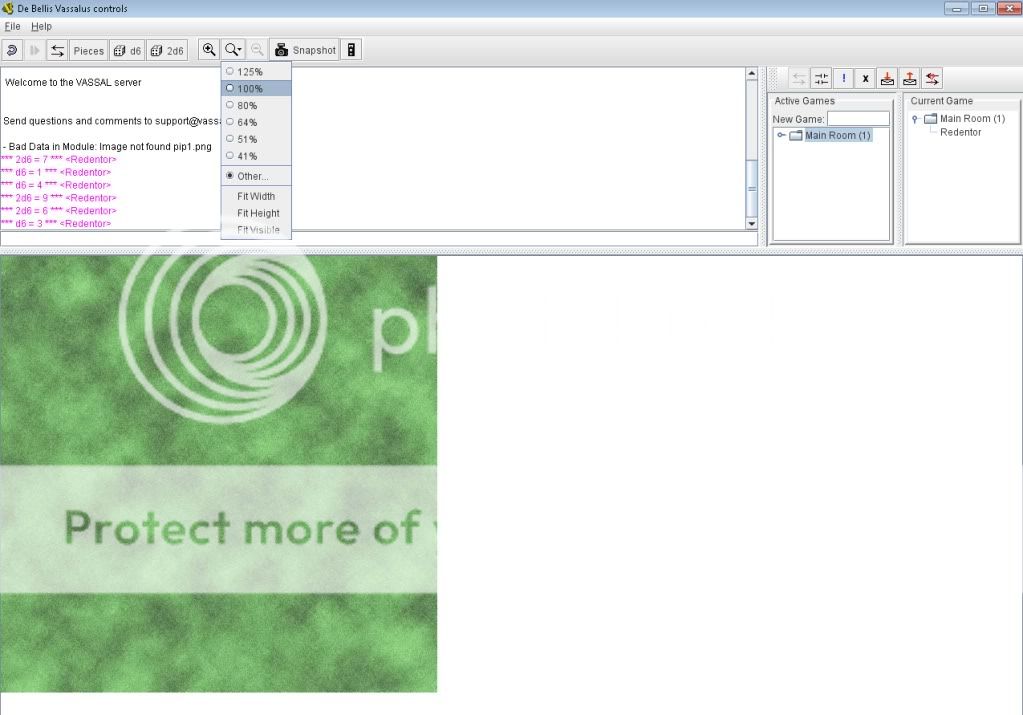
Task: Collapse Main Room node under Active Games
Action: point(781,136)
